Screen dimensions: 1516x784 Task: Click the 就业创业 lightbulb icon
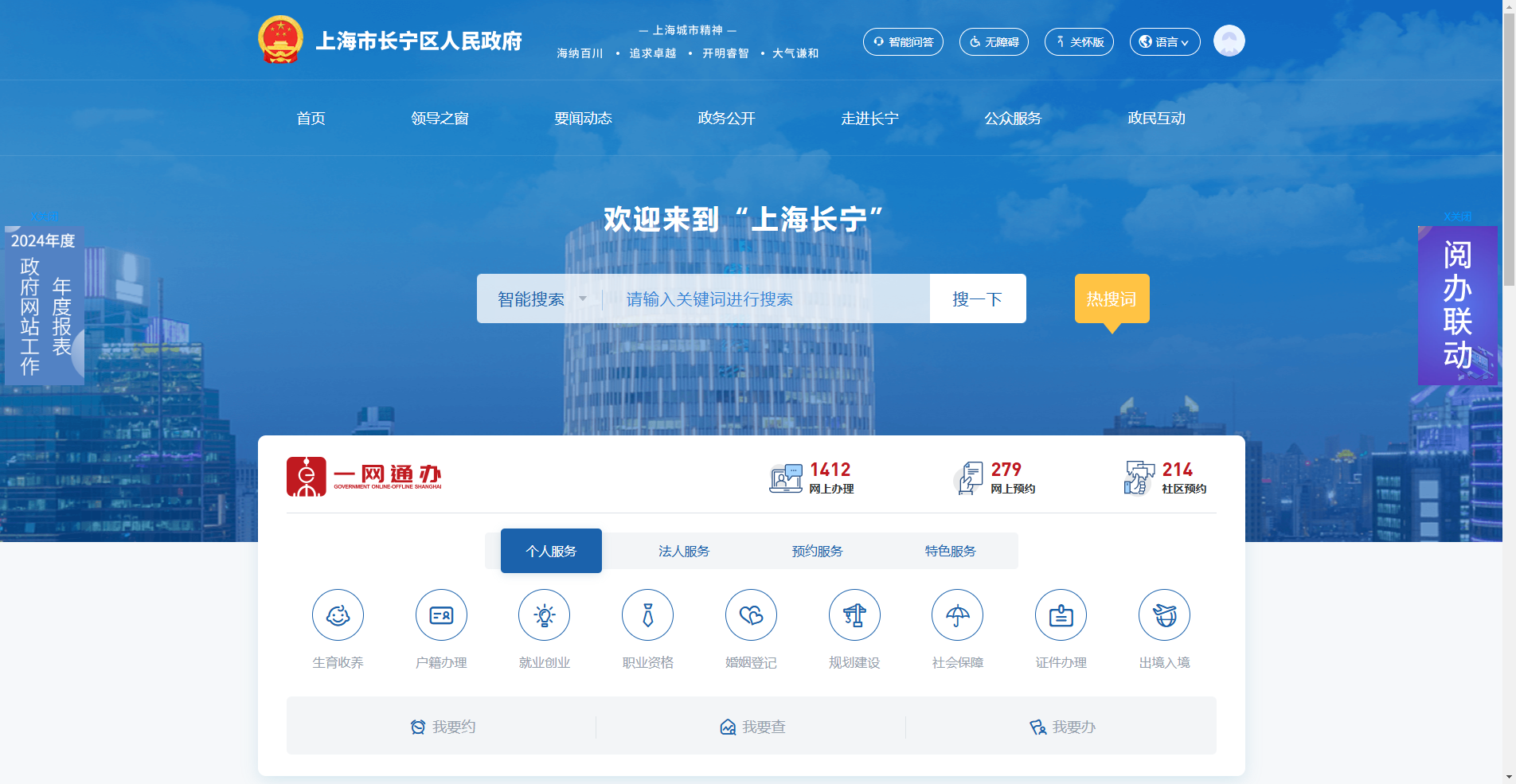544,614
